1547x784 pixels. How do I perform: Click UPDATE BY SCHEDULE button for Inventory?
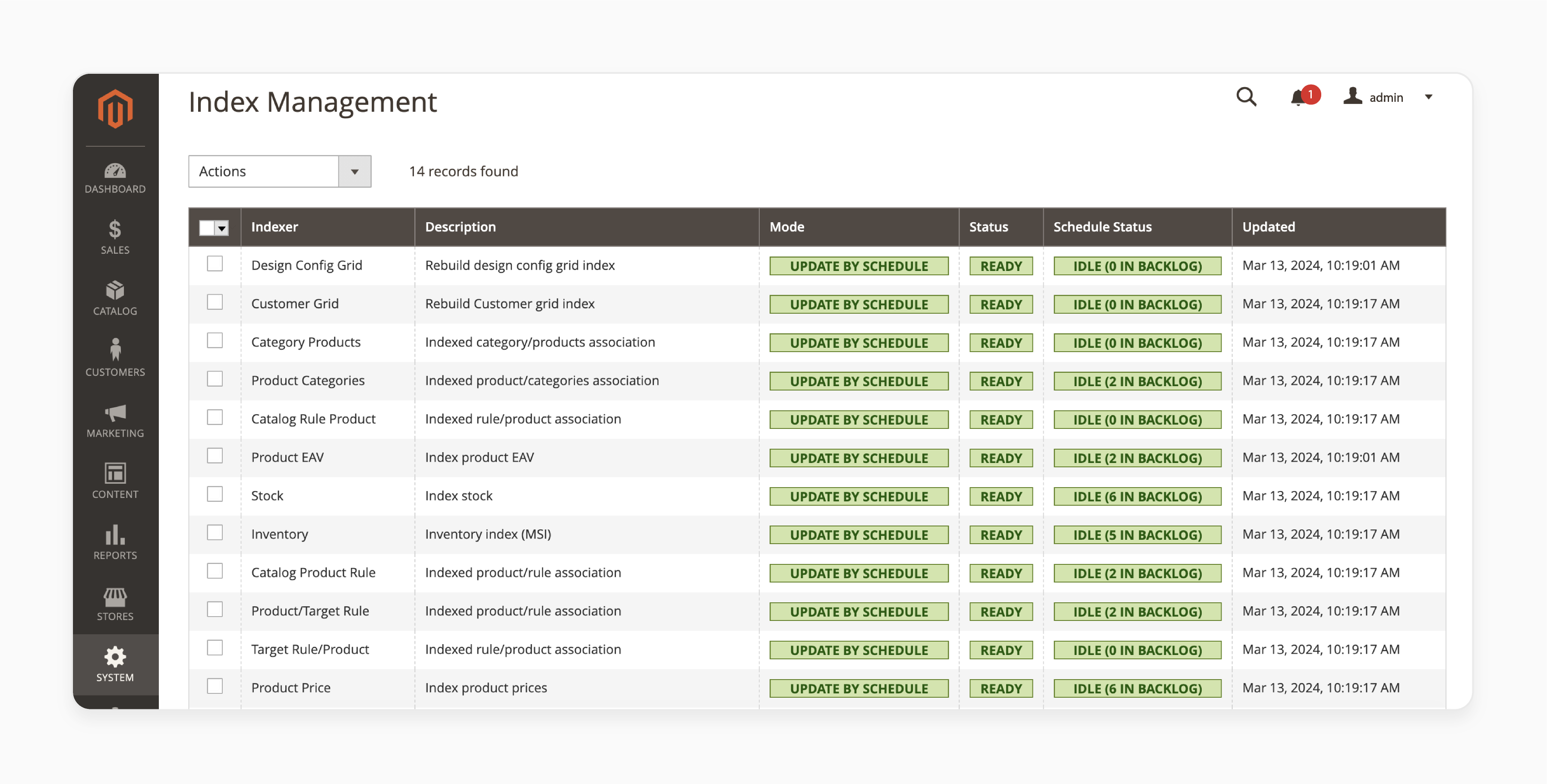[858, 533]
